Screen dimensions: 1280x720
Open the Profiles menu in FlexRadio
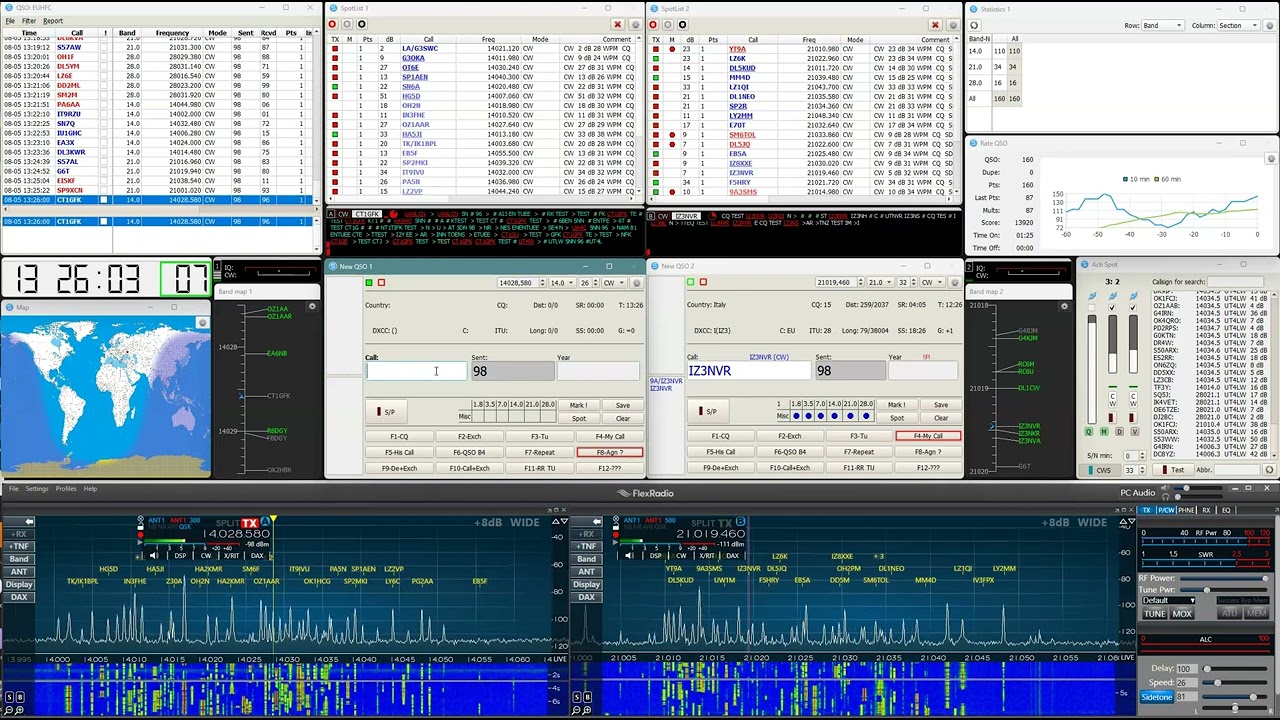66,489
